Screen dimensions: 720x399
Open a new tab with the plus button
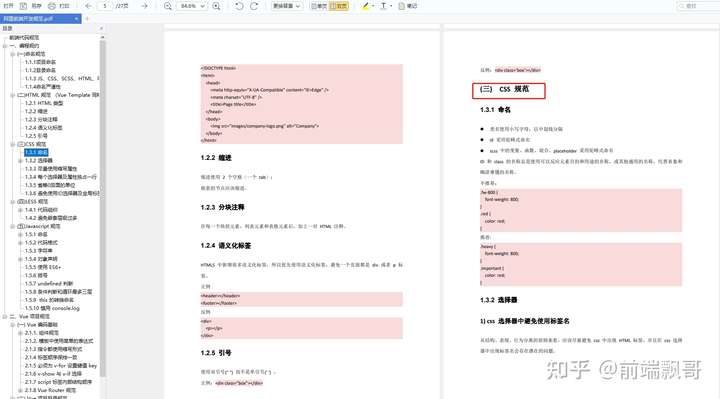coord(87,18)
